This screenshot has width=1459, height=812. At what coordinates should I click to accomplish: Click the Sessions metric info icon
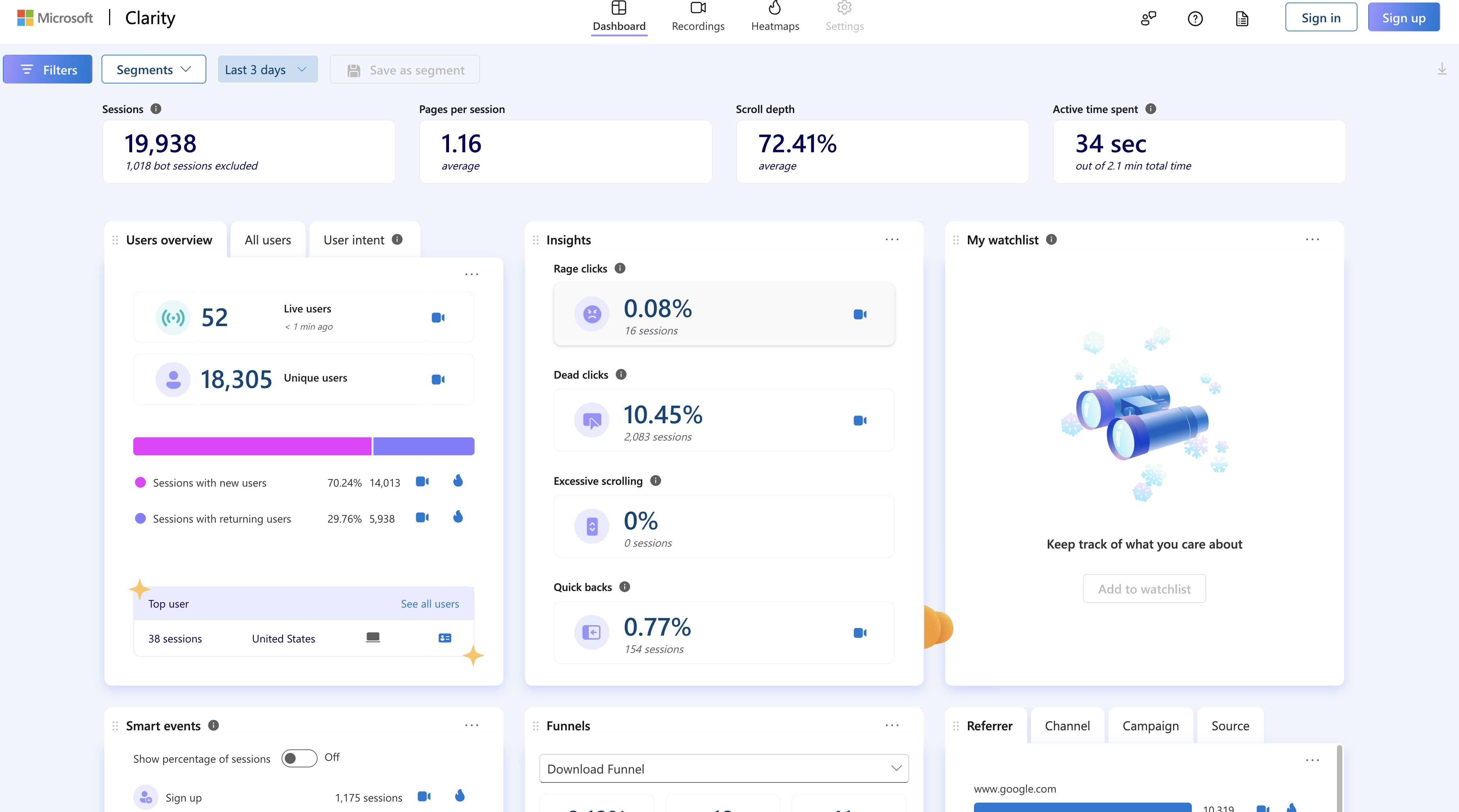click(x=157, y=109)
